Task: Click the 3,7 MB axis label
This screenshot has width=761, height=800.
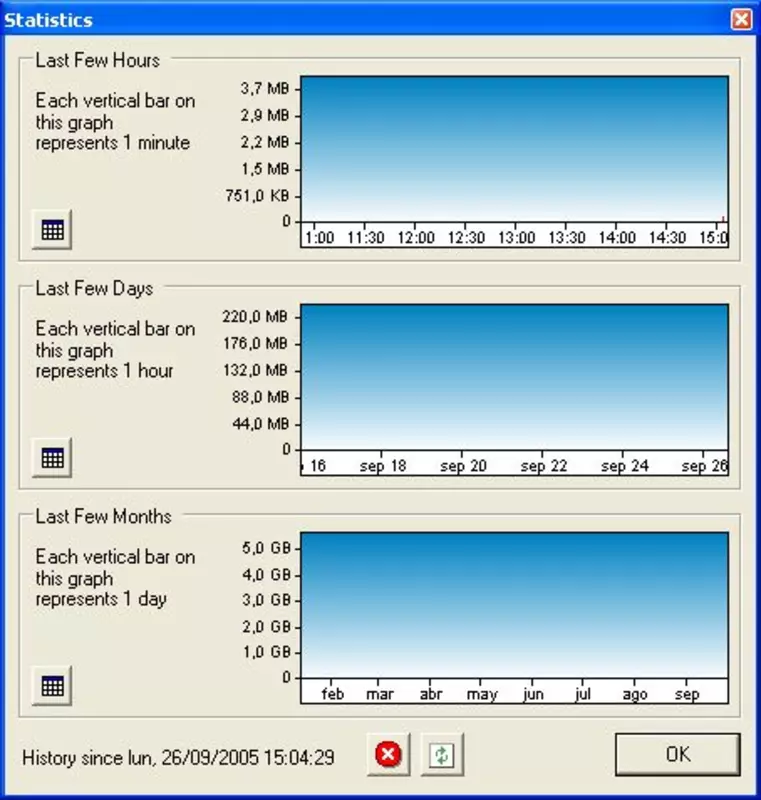Action: [265, 88]
